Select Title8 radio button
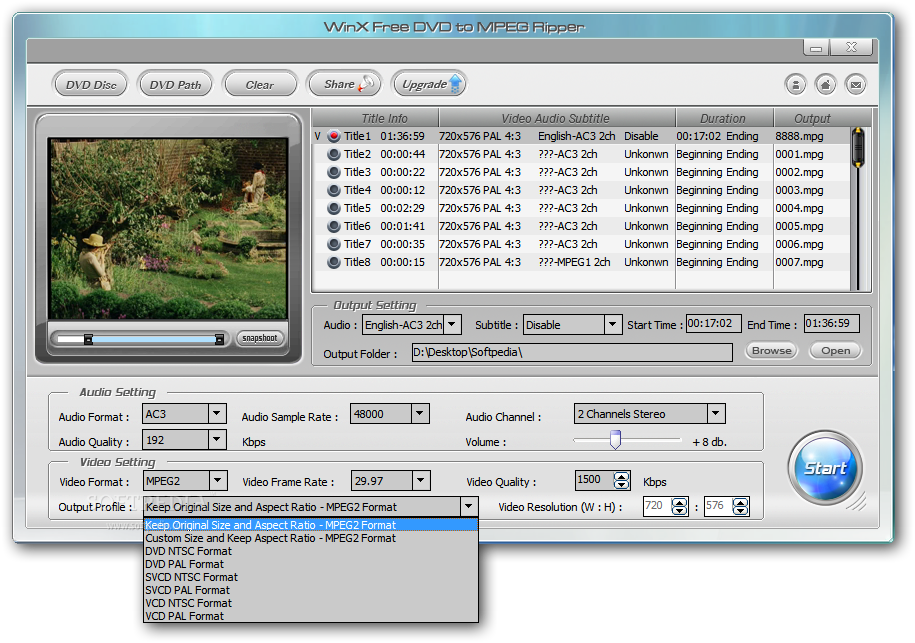Screen dimensions: 915x643 tap(334, 262)
